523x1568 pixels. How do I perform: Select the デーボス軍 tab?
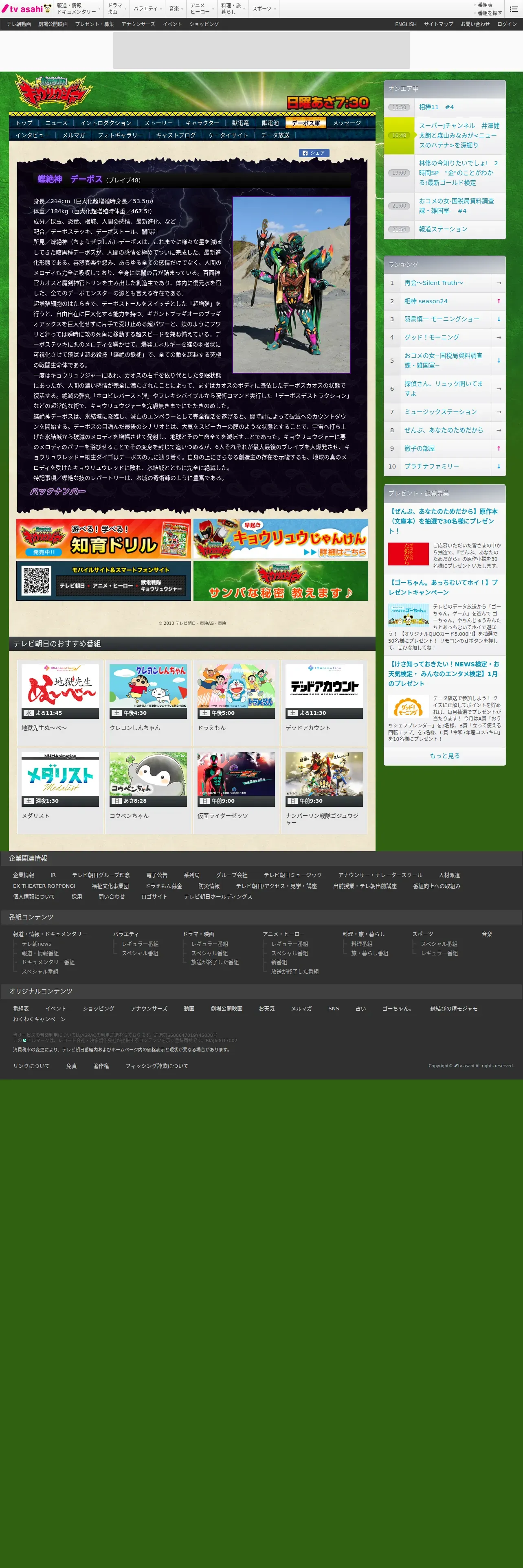coord(305,123)
